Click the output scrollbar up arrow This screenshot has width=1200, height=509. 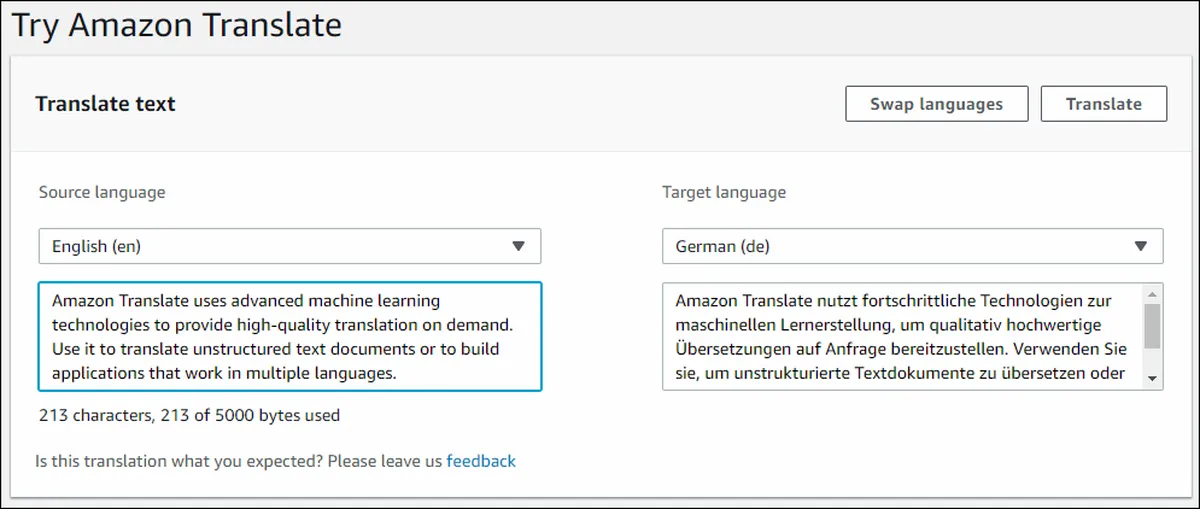pos(1152,294)
